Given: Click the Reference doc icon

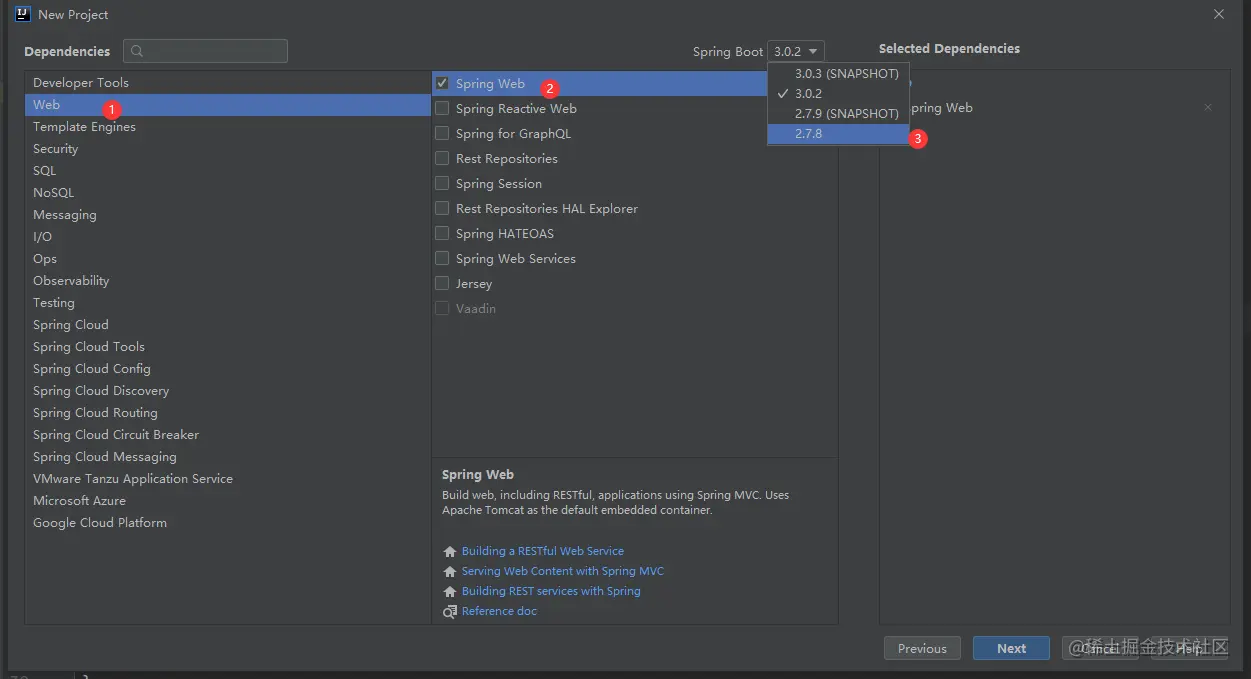Looking at the screenshot, I should click(450, 611).
